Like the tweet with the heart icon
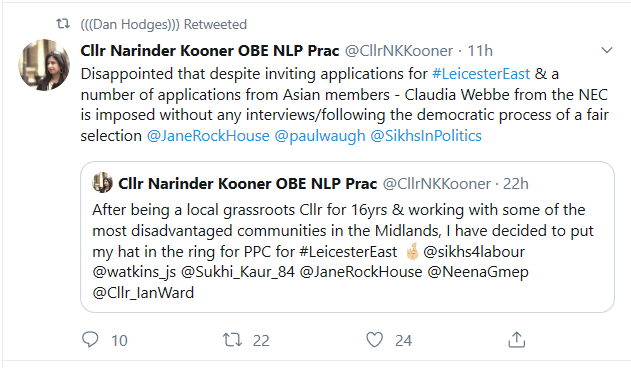631x368 pixels. (x=374, y=340)
